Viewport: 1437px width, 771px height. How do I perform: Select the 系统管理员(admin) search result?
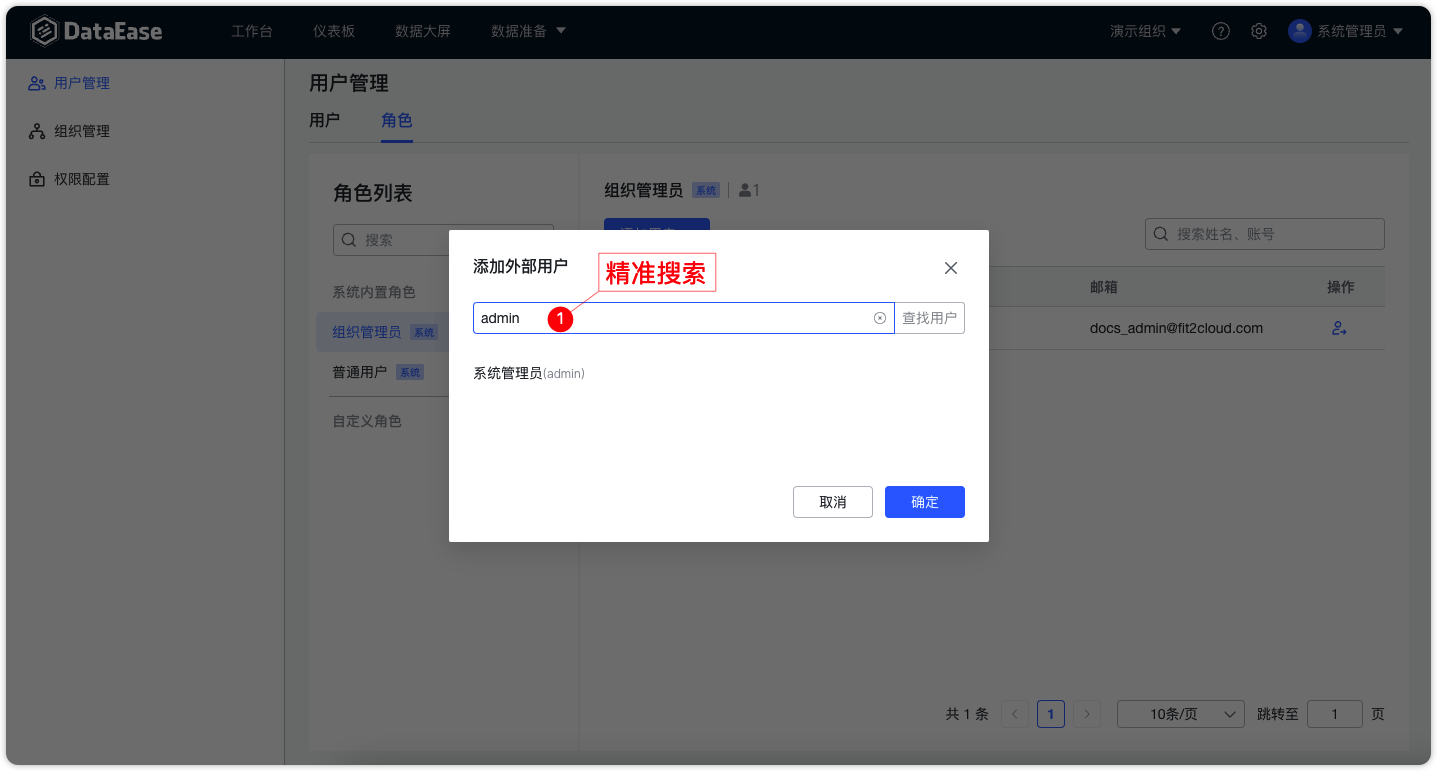click(x=529, y=373)
